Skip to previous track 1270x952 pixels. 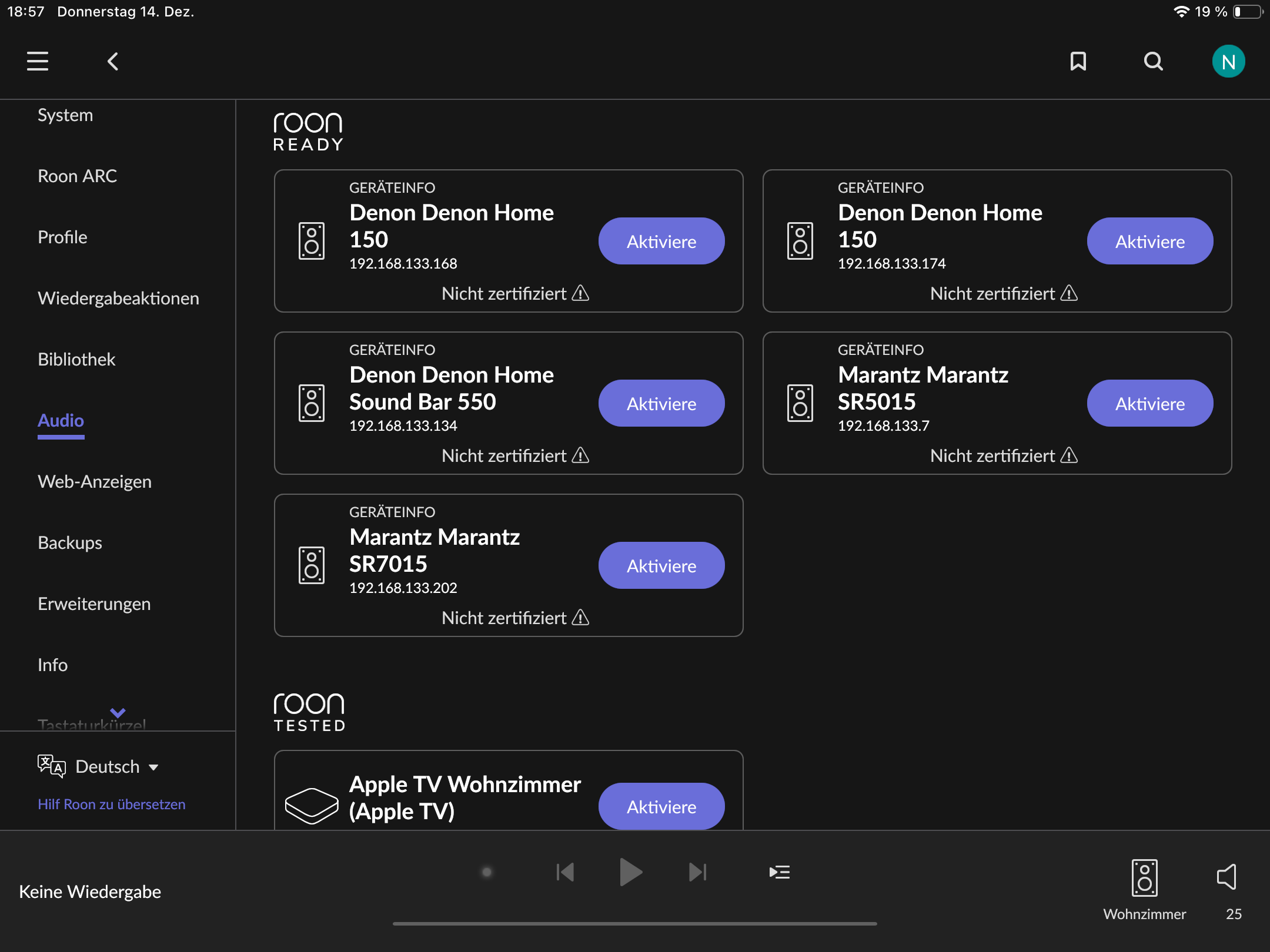coord(565,872)
